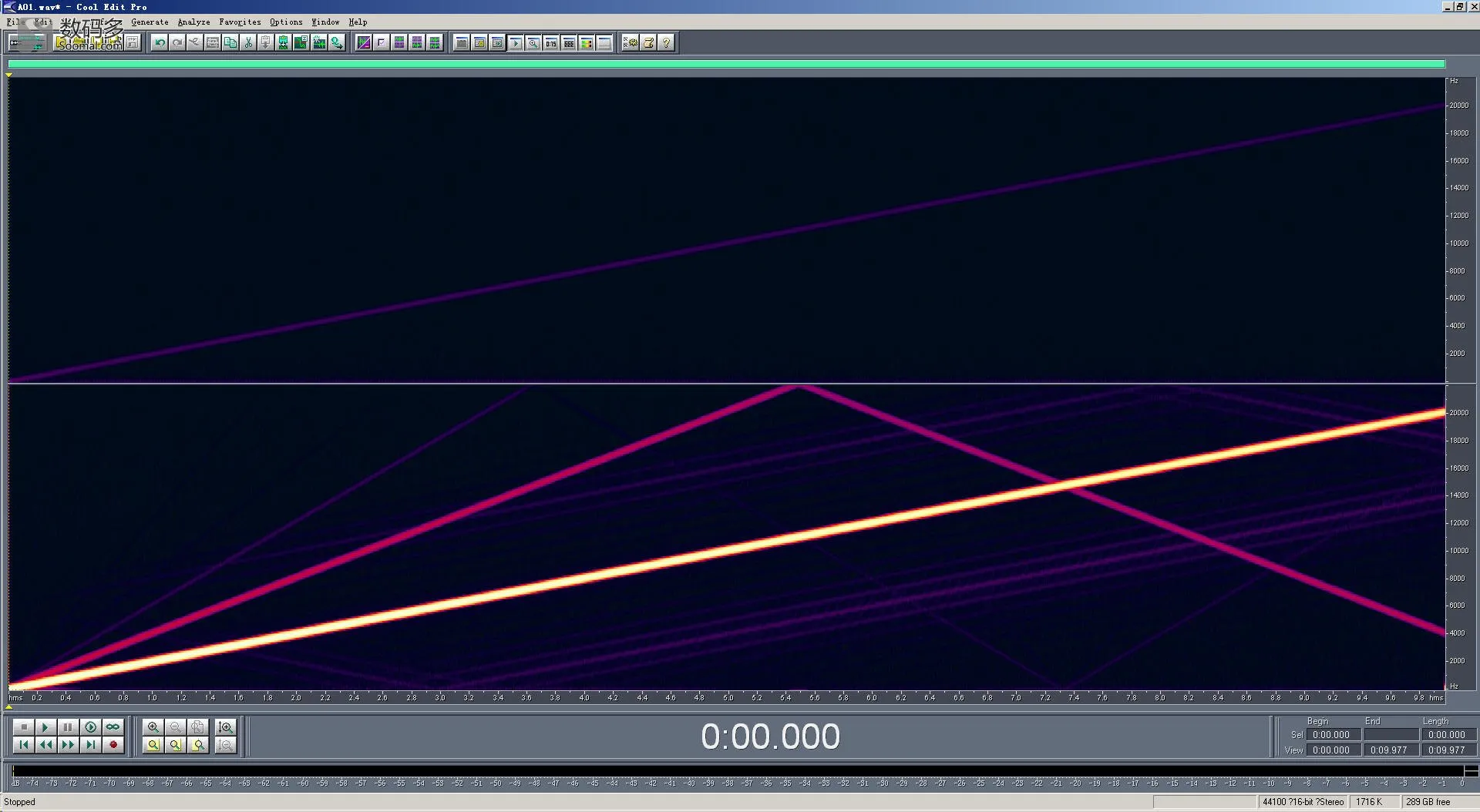Toggle the spectral view toolbar icon
Screen dimensions: 1480x812
364,43
